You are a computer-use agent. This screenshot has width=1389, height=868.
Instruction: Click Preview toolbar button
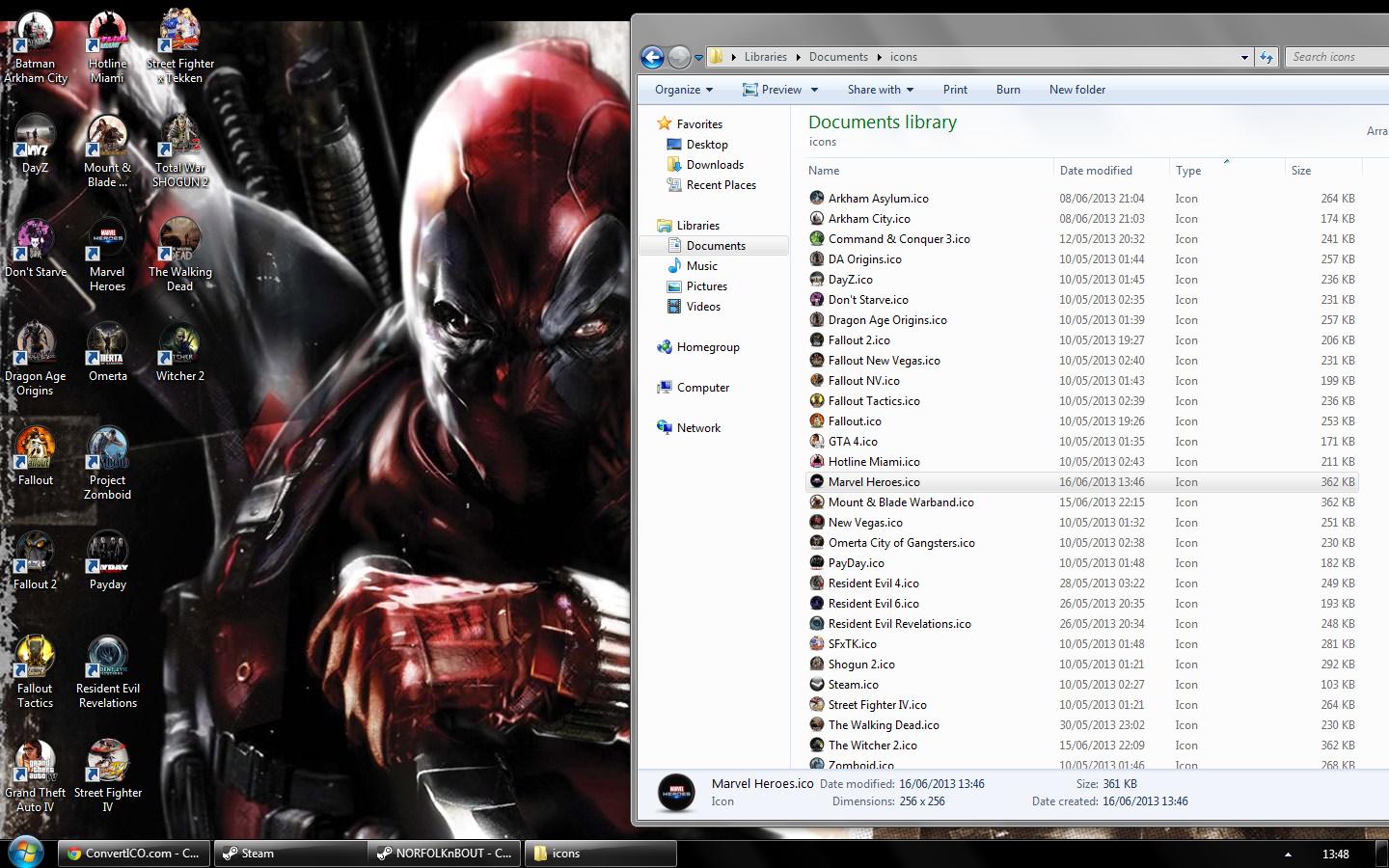pyautogui.click(x=772, y=90)
